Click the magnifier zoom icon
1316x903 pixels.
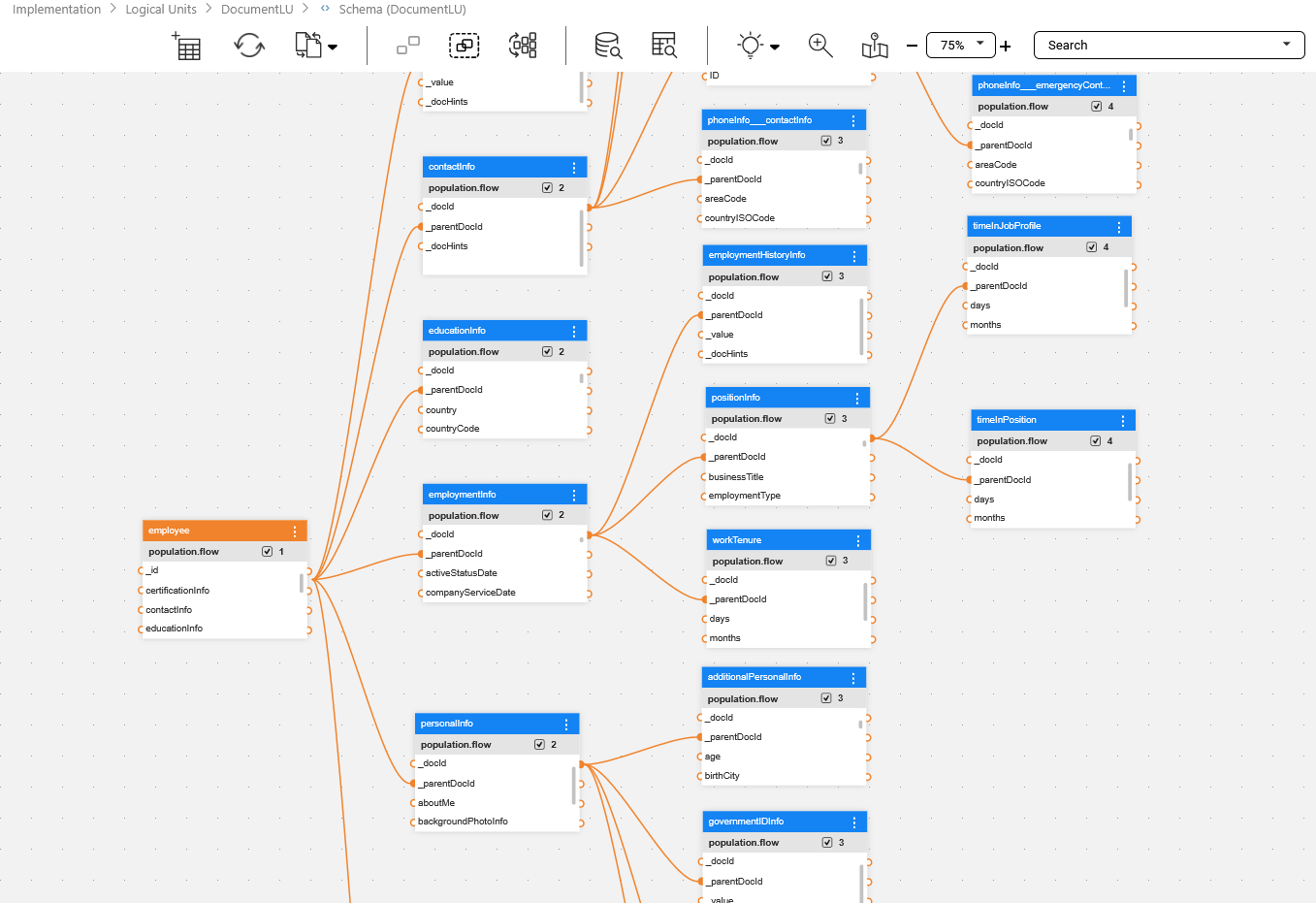(820, 46)
